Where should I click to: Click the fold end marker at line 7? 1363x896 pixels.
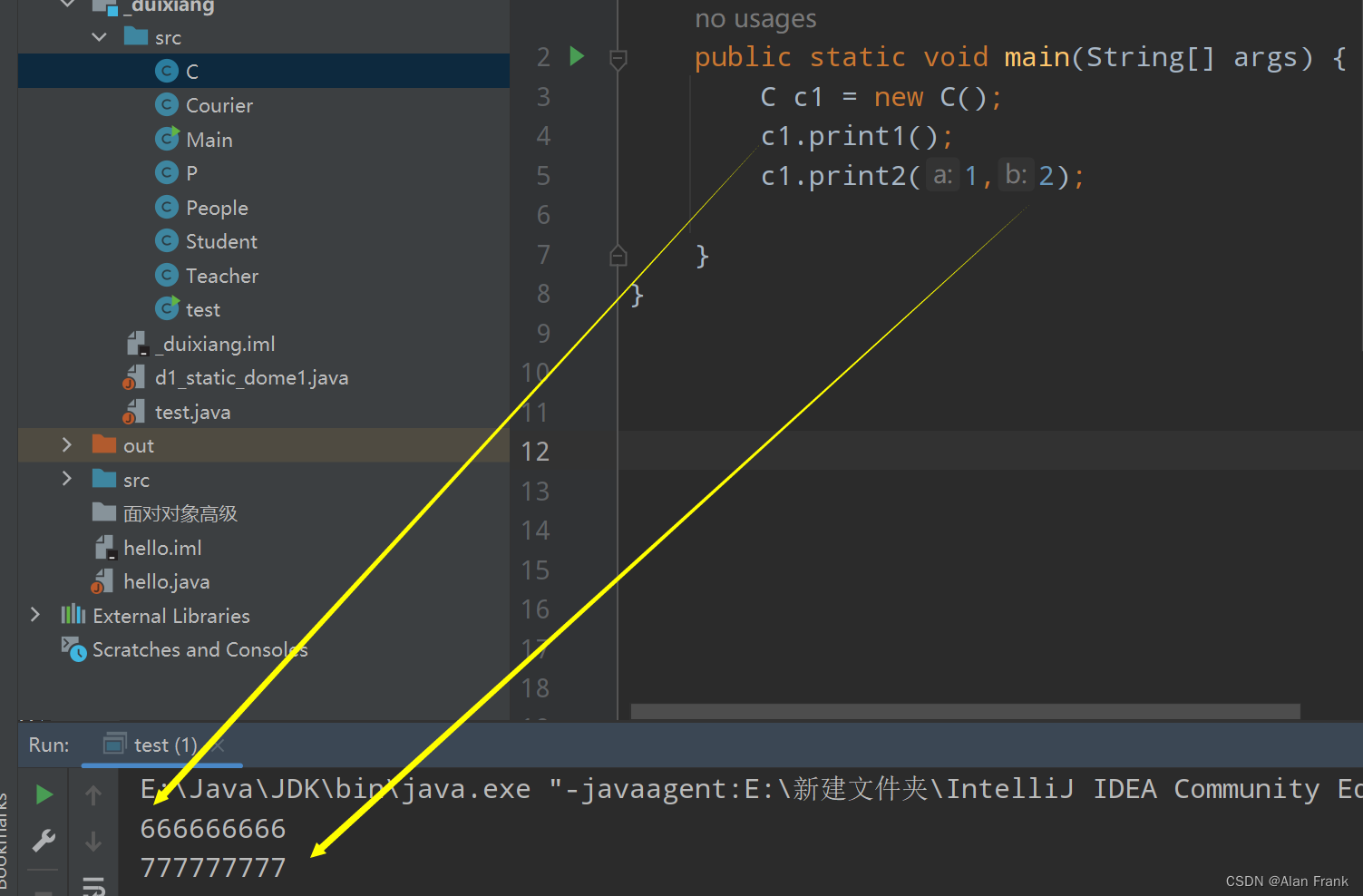pos(618,256)
